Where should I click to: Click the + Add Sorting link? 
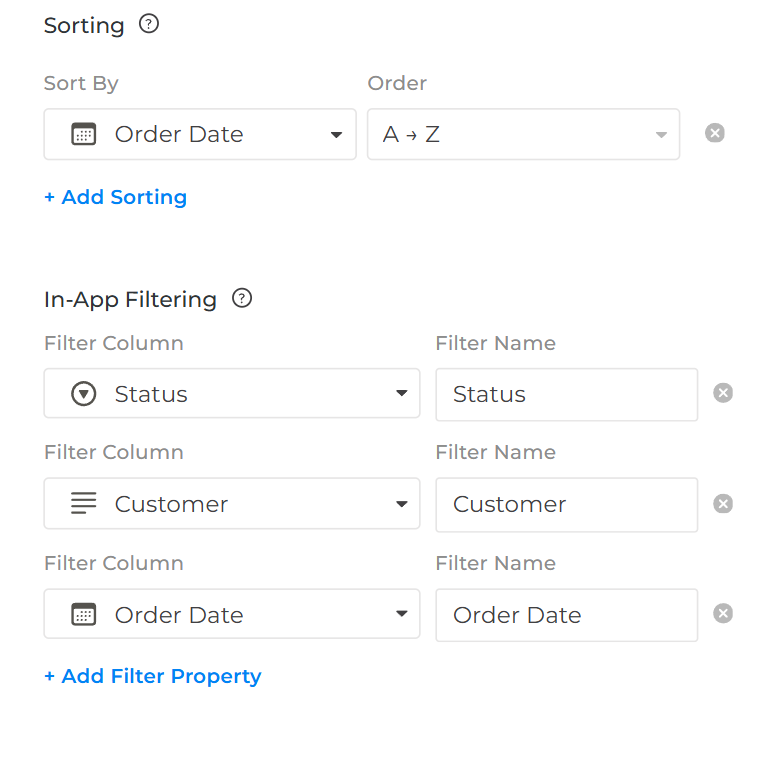point(115,197)
